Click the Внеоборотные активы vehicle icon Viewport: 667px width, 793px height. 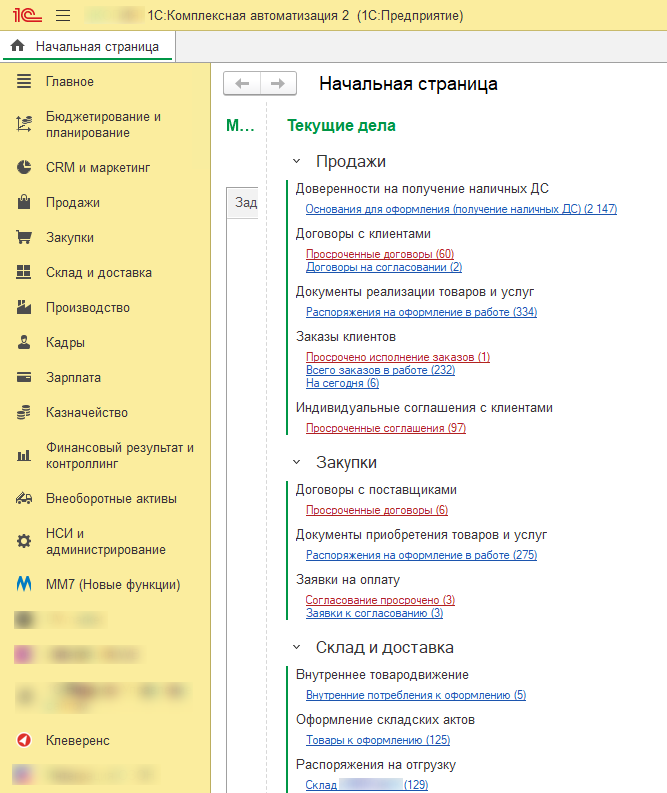click(24, 498)
